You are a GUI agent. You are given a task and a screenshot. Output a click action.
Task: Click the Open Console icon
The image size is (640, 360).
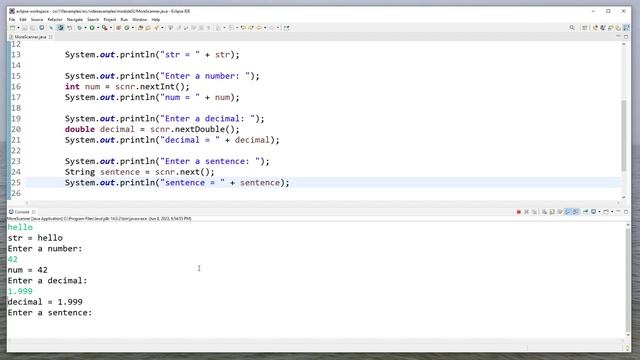click(x=606, y=212)
